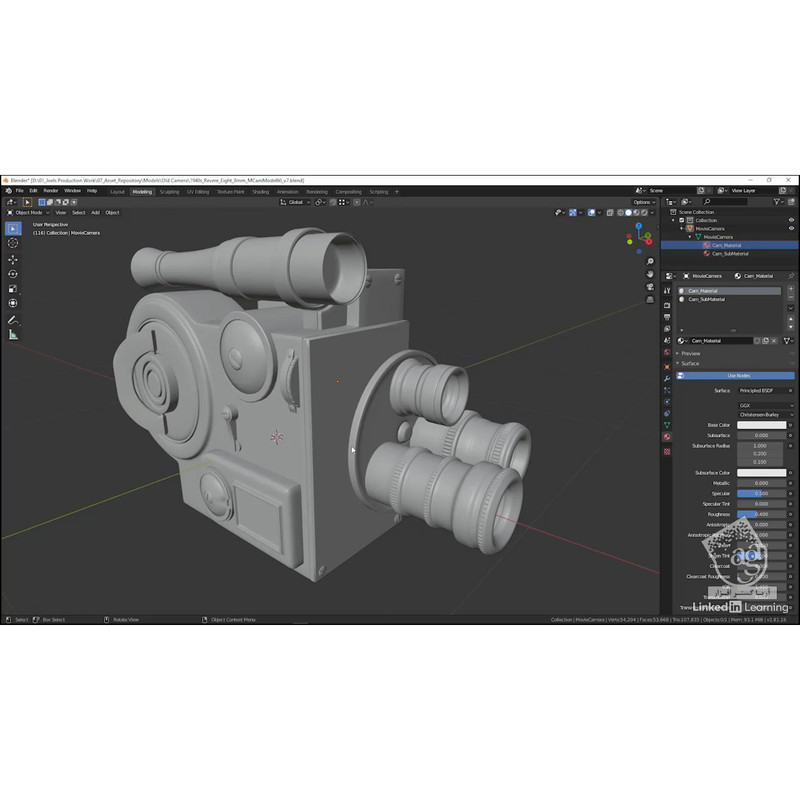Hide the Collection using its eye icon
The height and width of the screenshot is (800, 800).
791,220
